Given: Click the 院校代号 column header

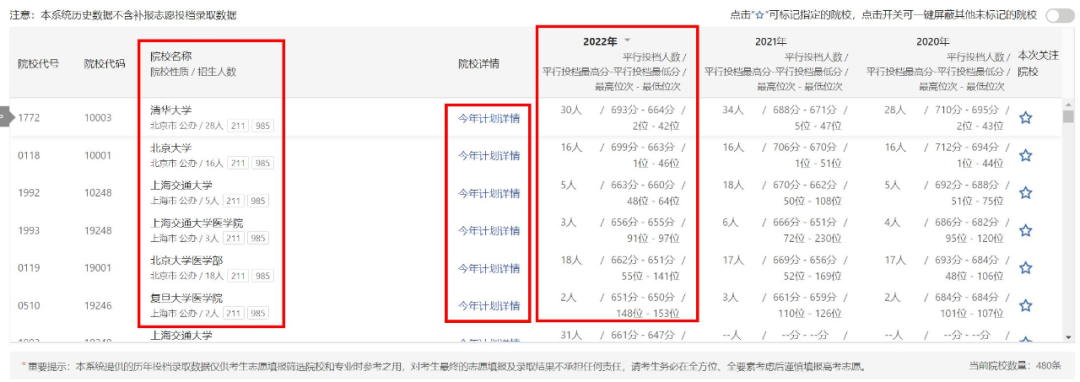Looking at the screenshot, I should pyautogui.click(x=38, y=64).
